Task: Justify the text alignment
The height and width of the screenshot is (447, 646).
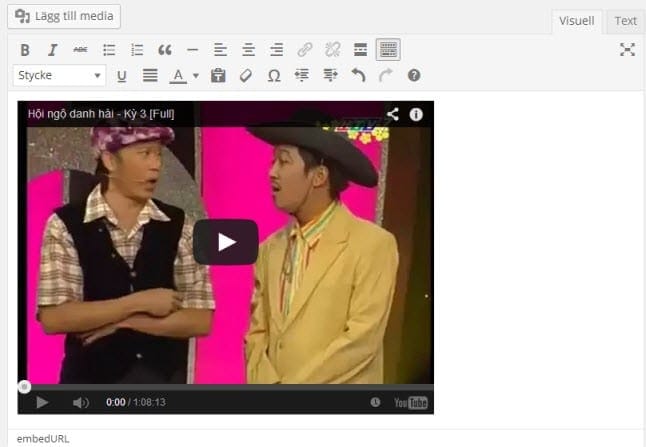Action: coord(150,76)
